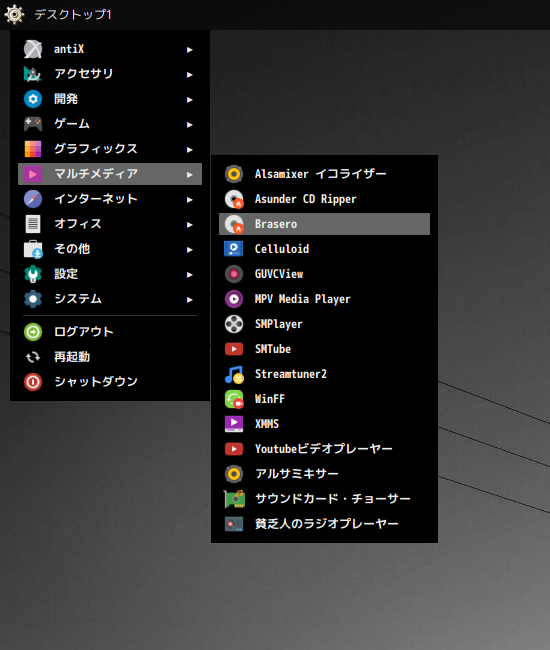Click the Alsamixer イコライザー speaker icon

click(x=234, y=174)
